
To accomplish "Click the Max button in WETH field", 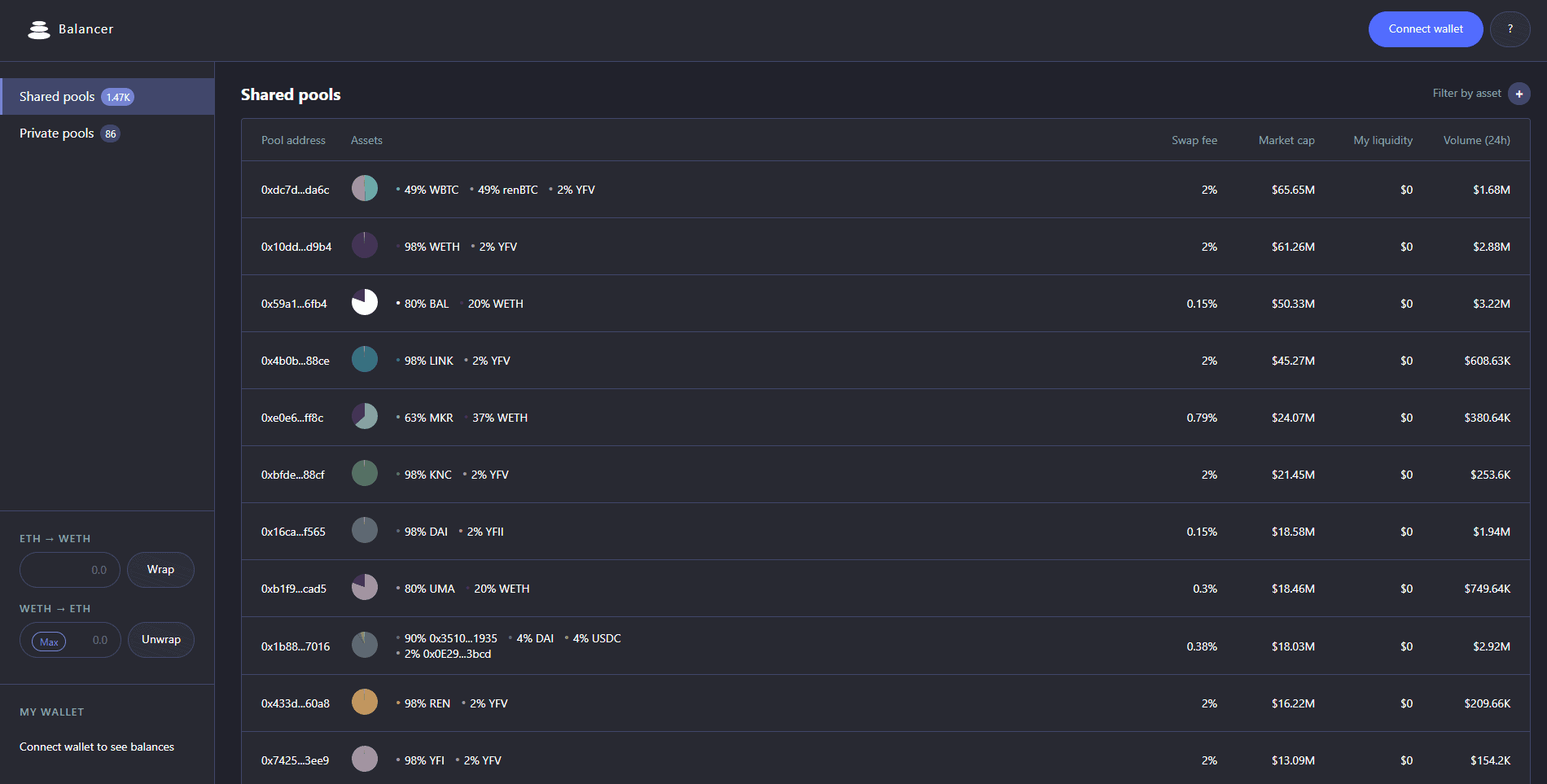I will 49,642.
